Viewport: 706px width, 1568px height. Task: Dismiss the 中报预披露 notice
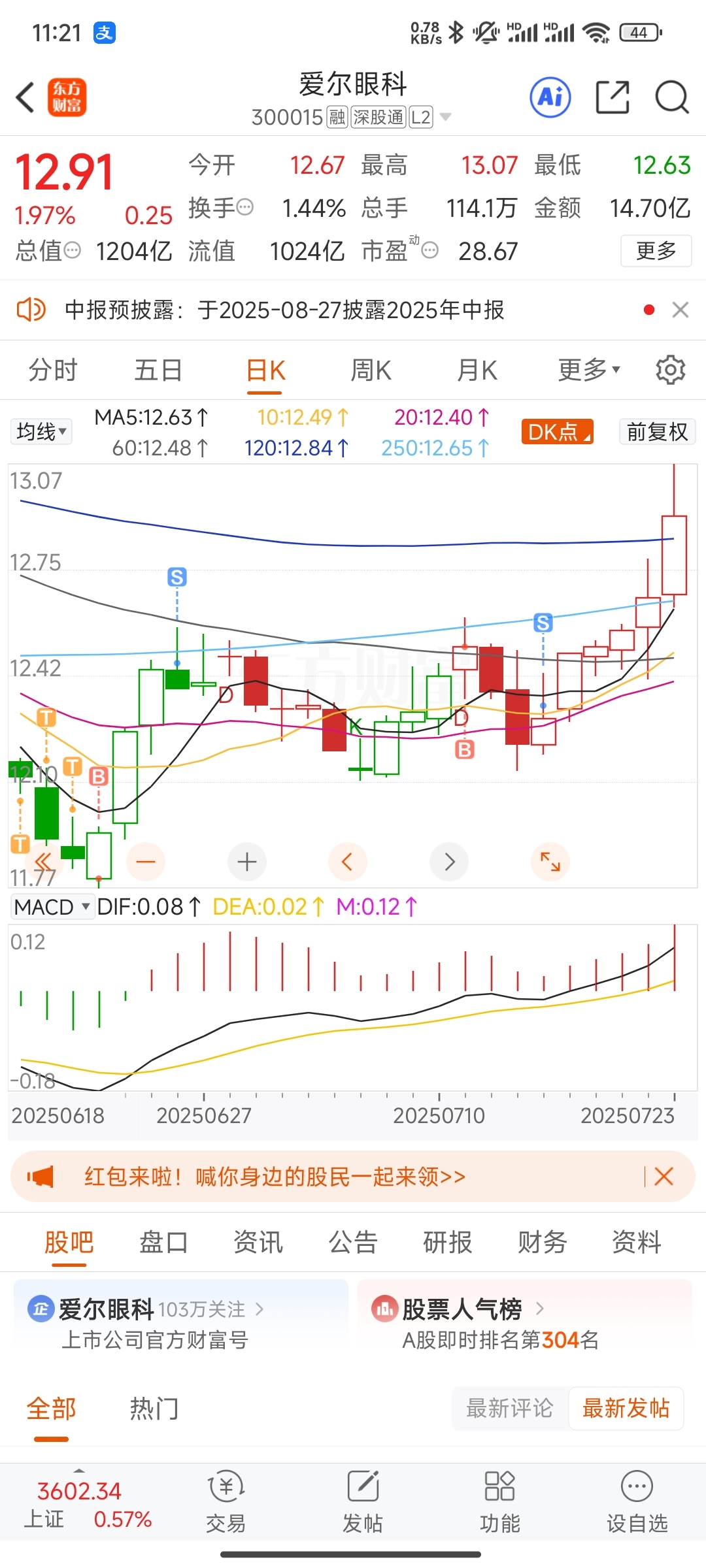[681, 310]
